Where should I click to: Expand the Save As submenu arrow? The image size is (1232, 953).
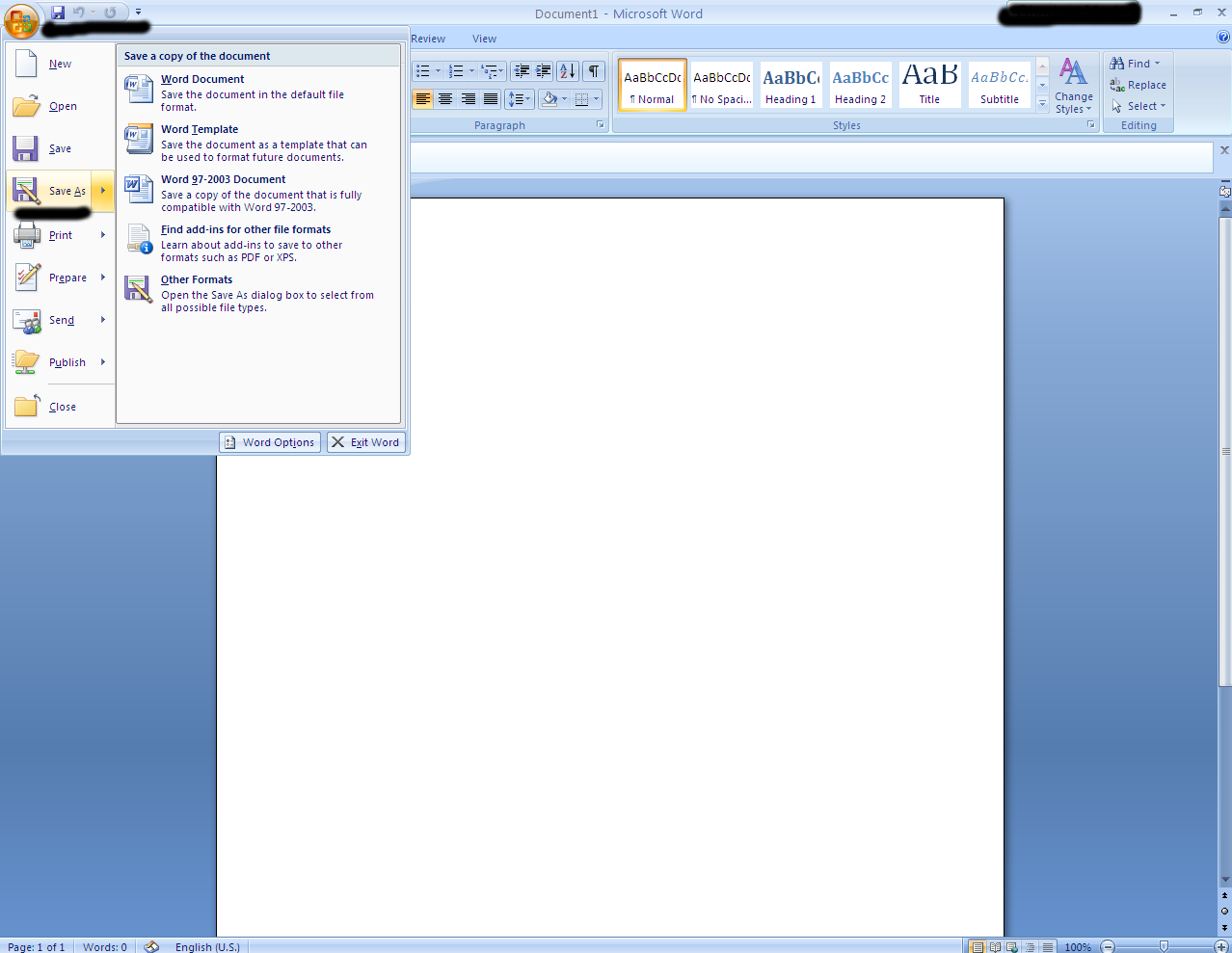pyautogui.click(x=103, y=191)
